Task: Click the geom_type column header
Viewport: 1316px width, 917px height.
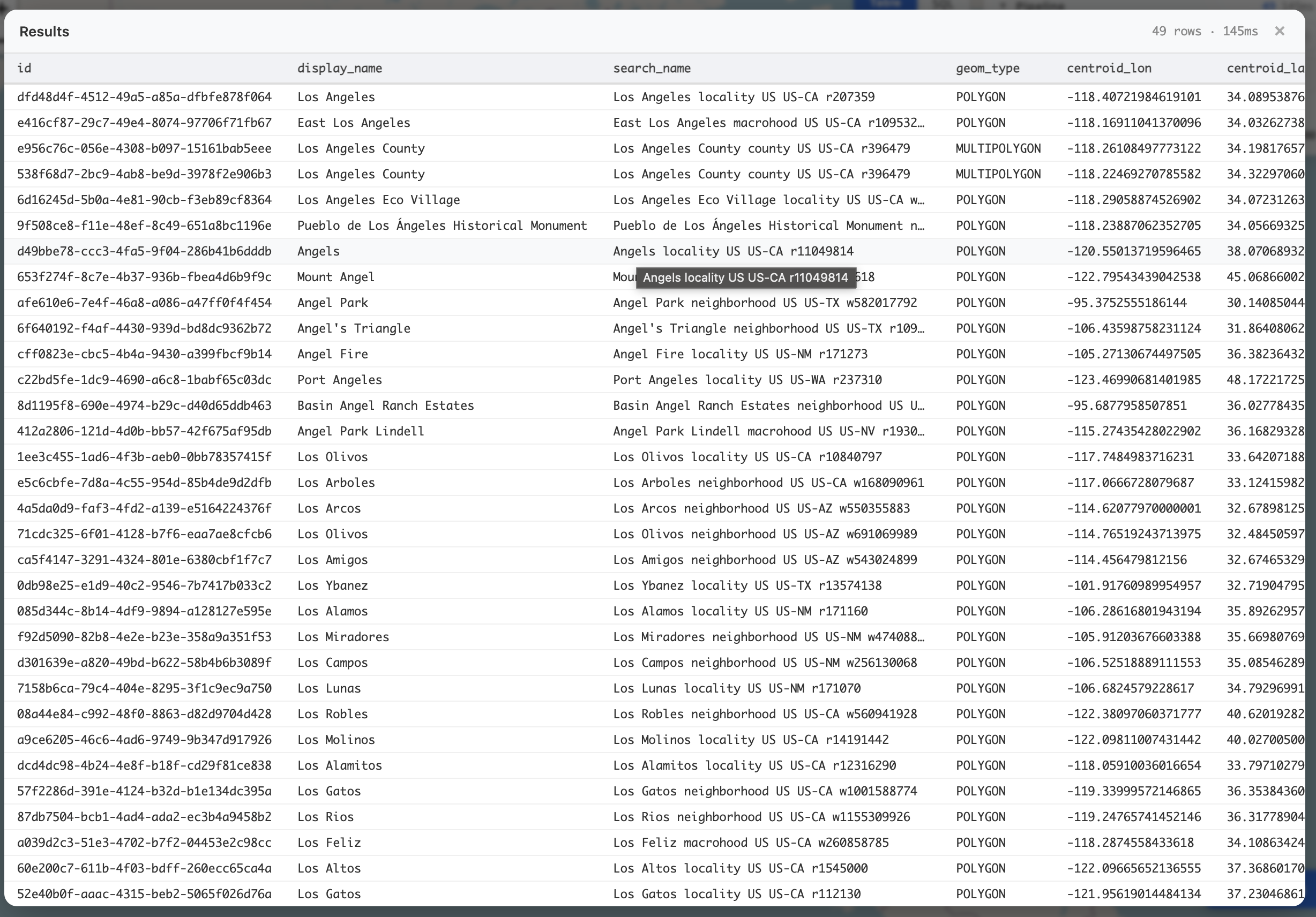Action: click(x=987, y=67)
